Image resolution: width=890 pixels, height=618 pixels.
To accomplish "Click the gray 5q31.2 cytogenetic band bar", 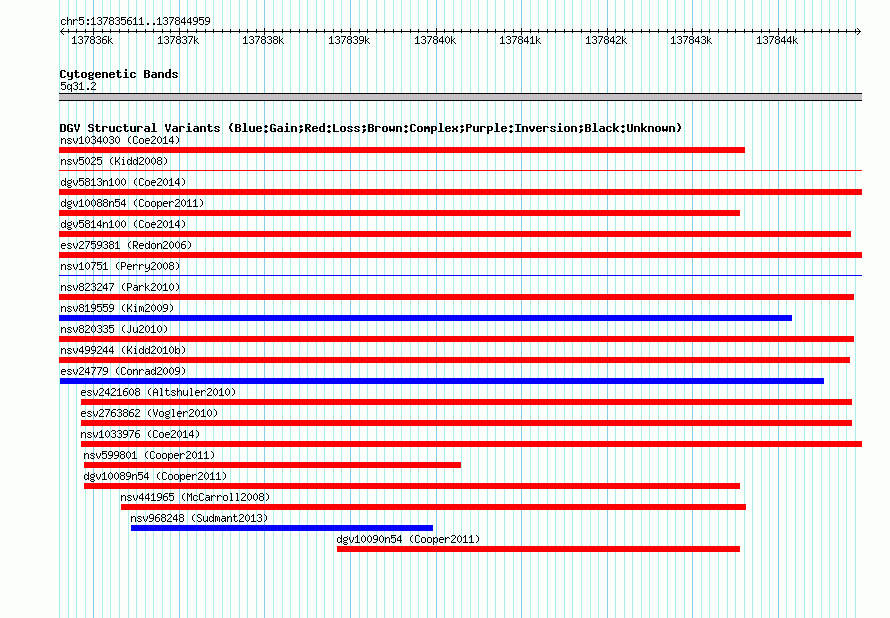I will [460, 97].
